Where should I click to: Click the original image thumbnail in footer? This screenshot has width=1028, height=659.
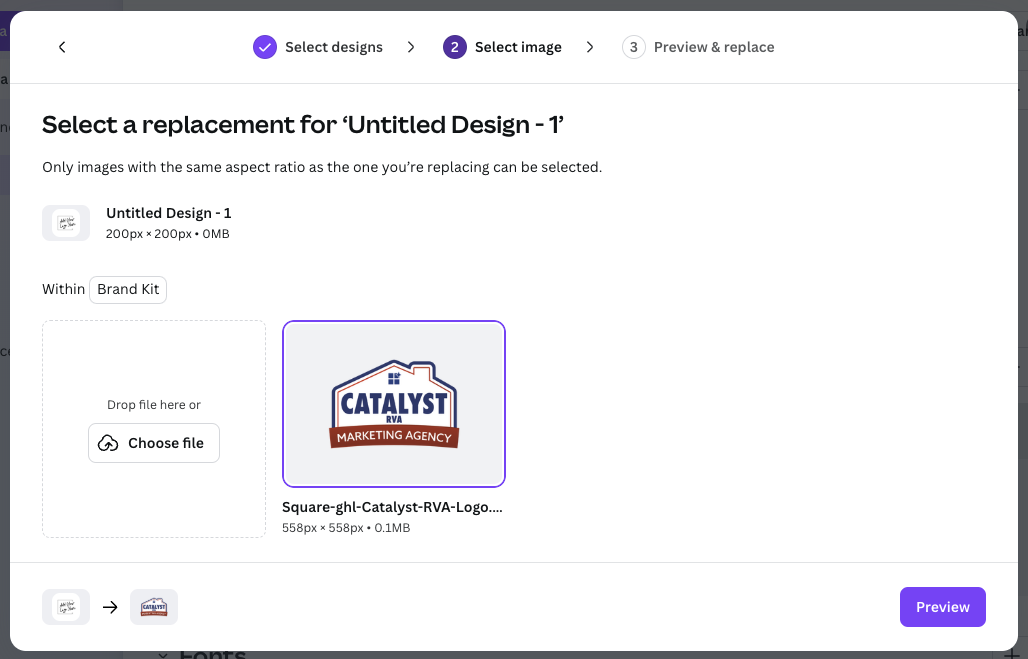coord(66,607)
